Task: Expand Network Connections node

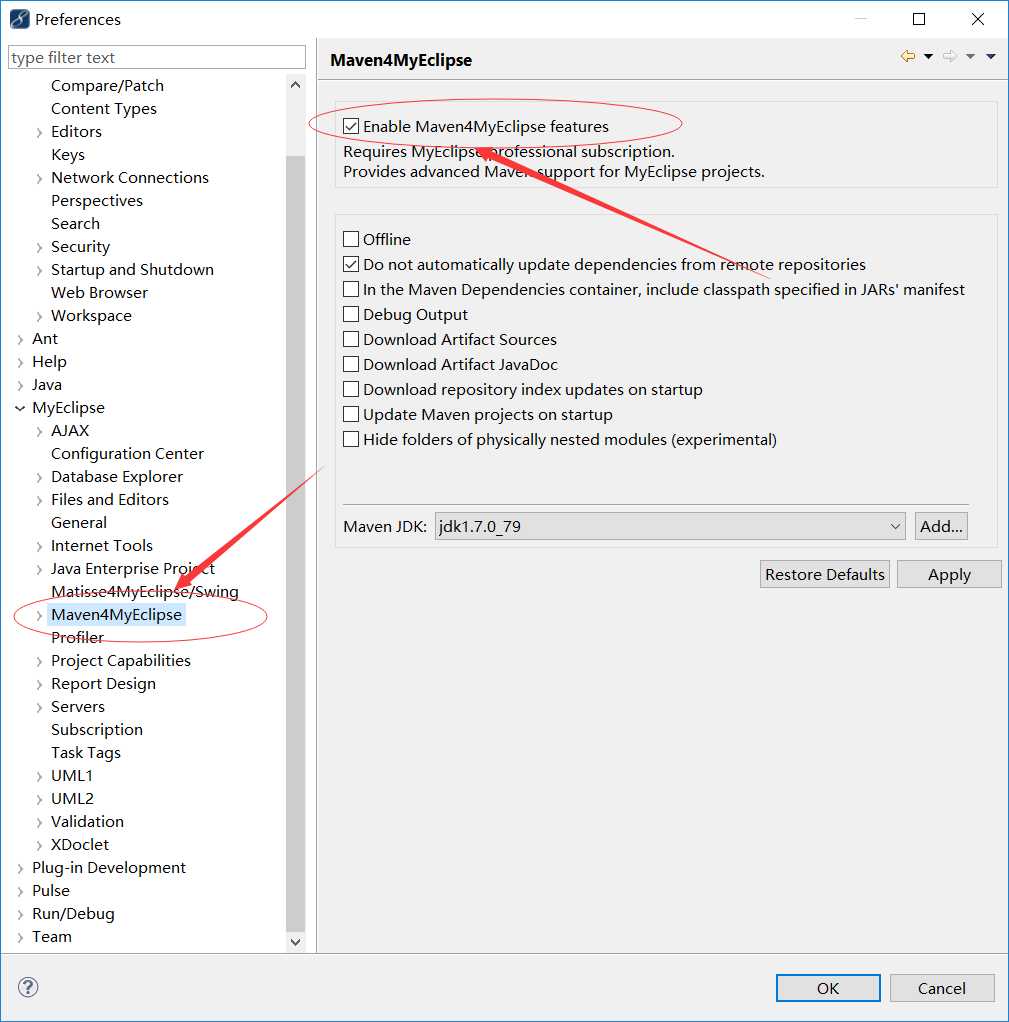Action: pyautogui.click(x=39, y=179)
